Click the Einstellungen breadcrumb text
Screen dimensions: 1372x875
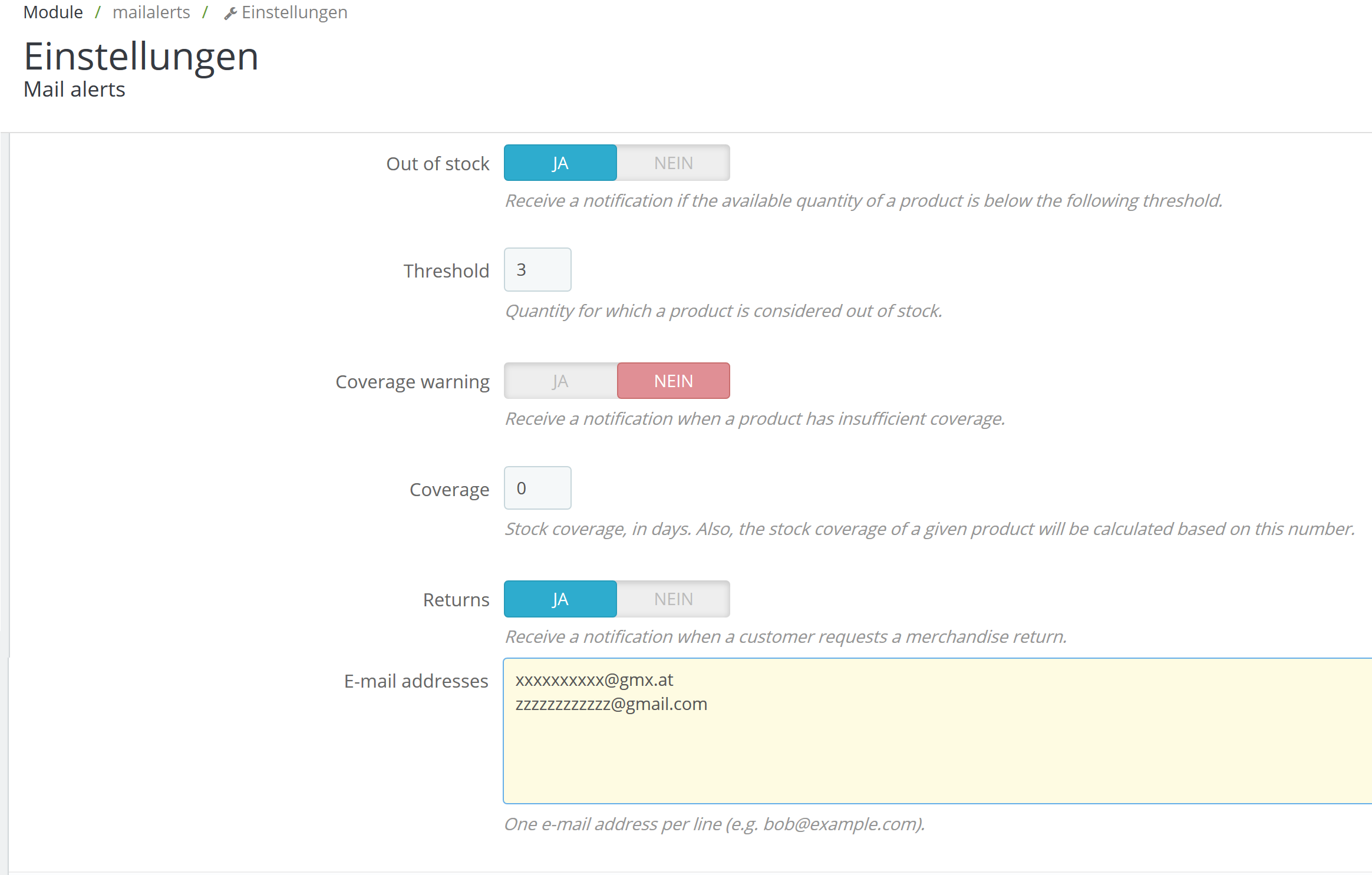click(294, 12)
